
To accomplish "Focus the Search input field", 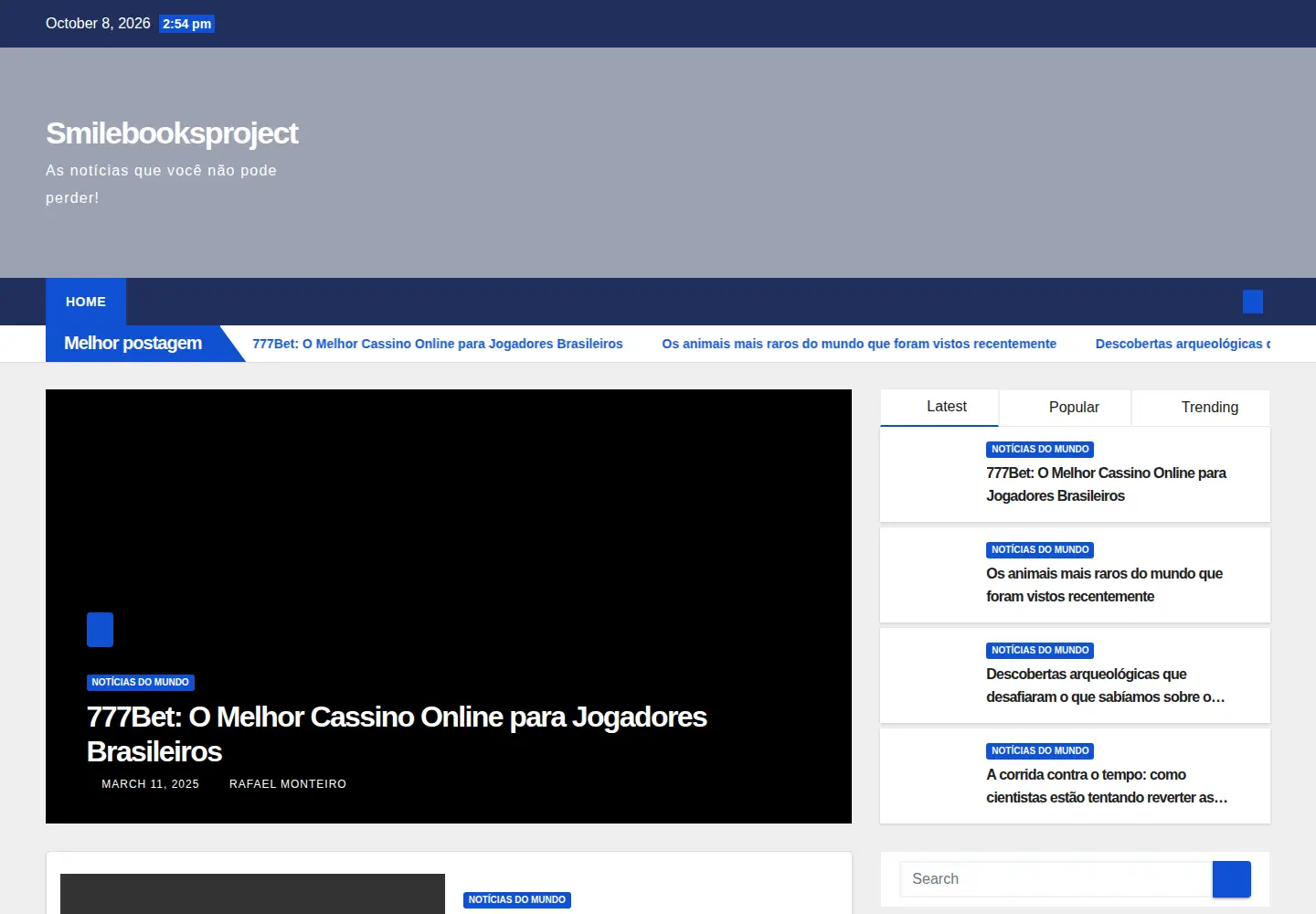I will [1056, 879].
